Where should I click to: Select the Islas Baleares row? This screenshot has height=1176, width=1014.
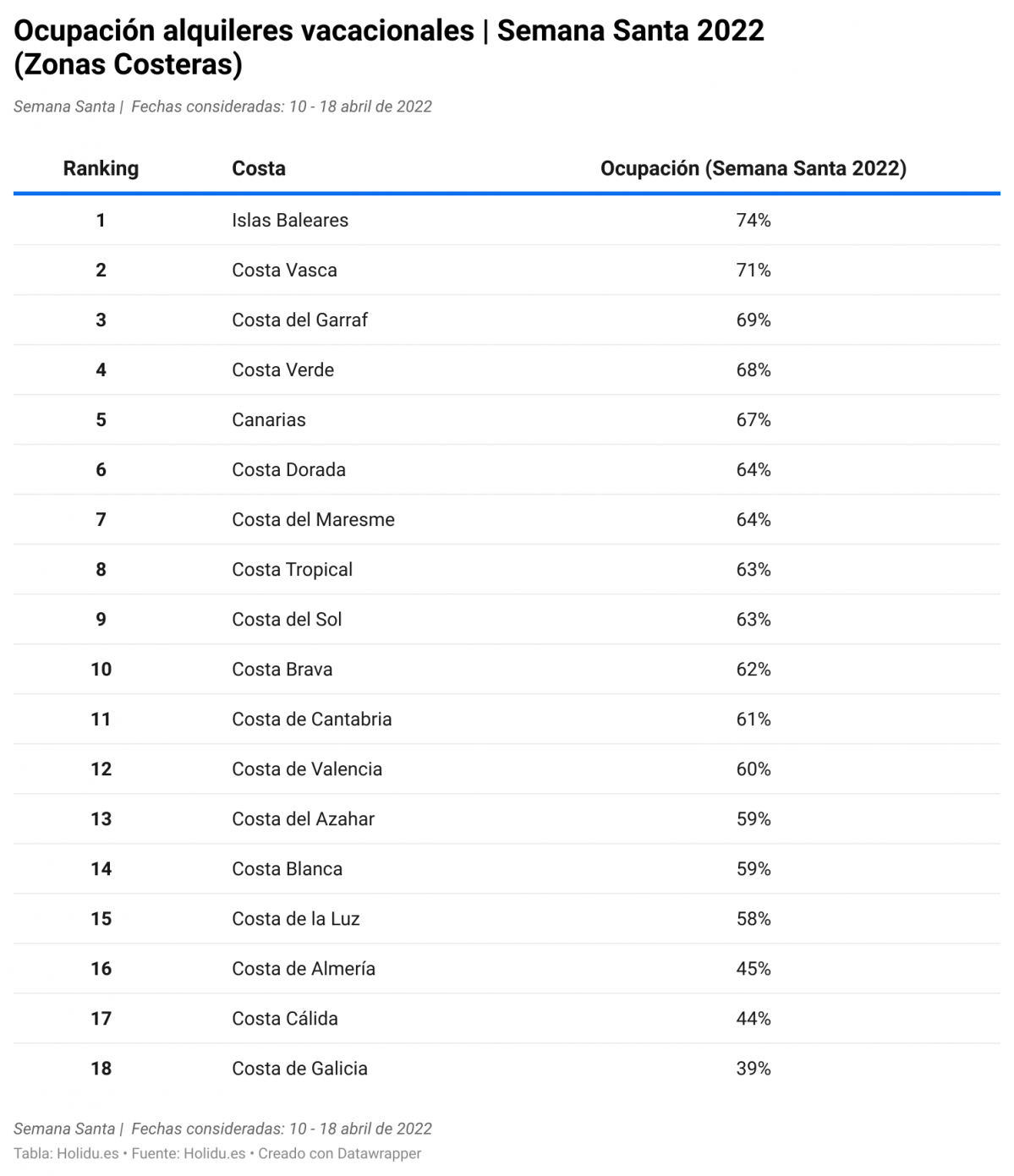507,221
